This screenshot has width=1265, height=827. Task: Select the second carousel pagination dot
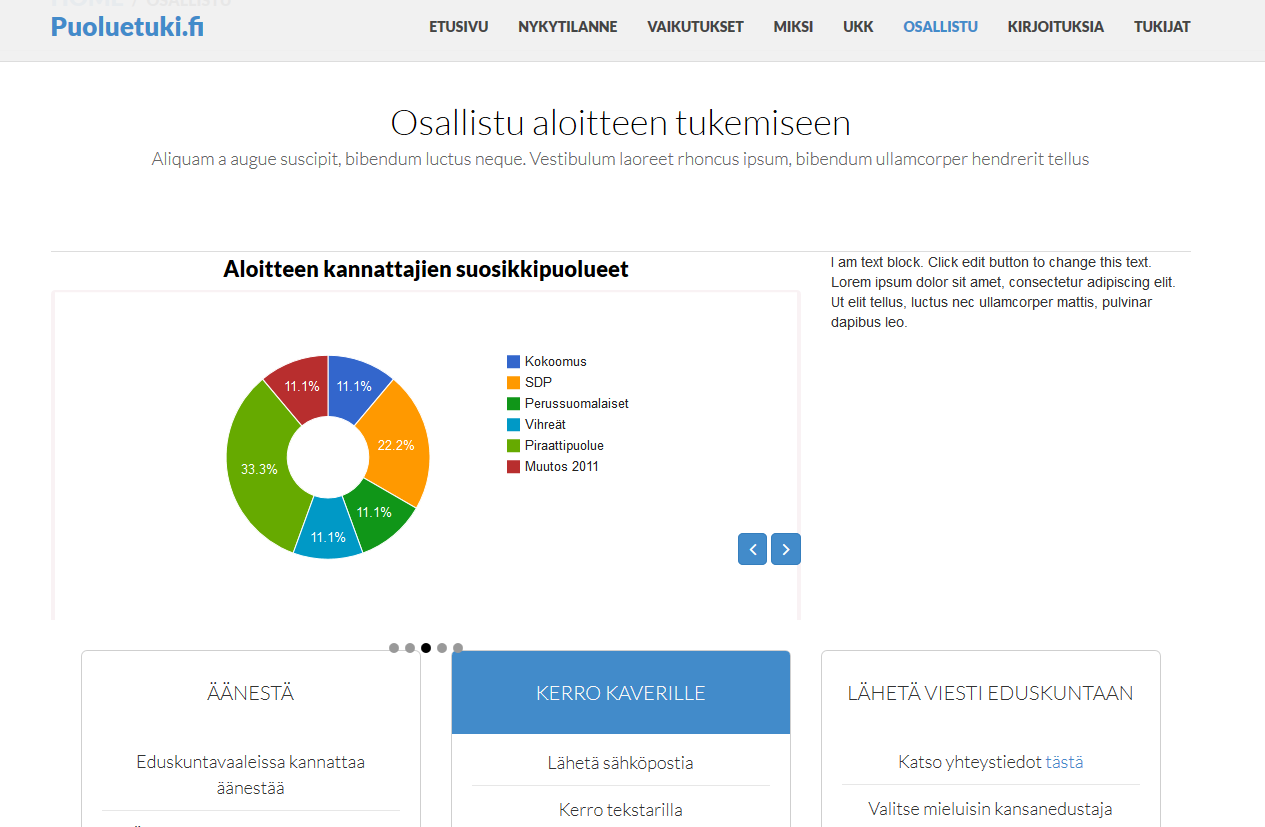(x=410, y=648)
